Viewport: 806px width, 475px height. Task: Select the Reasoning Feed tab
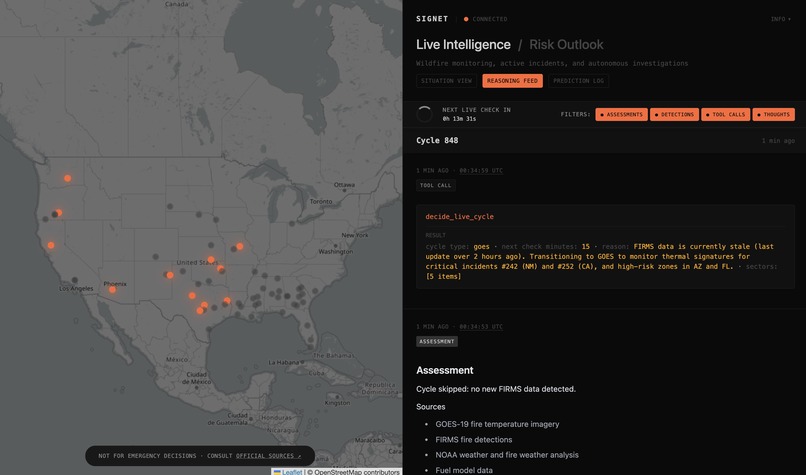click(x=512, y=81)
